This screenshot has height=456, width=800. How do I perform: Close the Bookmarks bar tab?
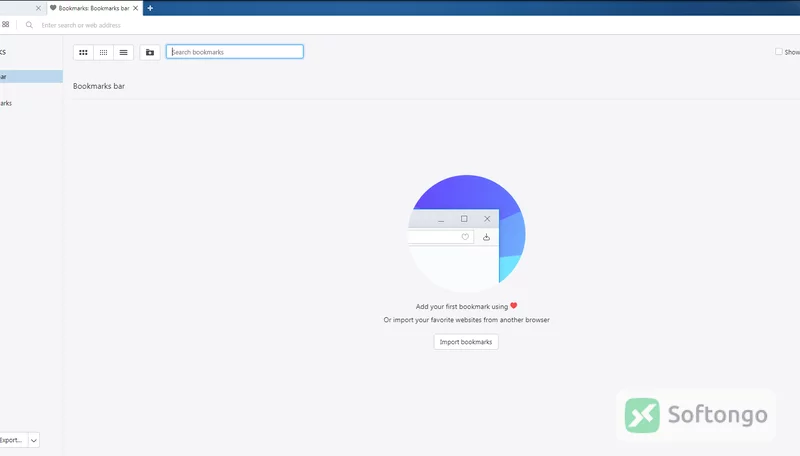click(135, 8)
